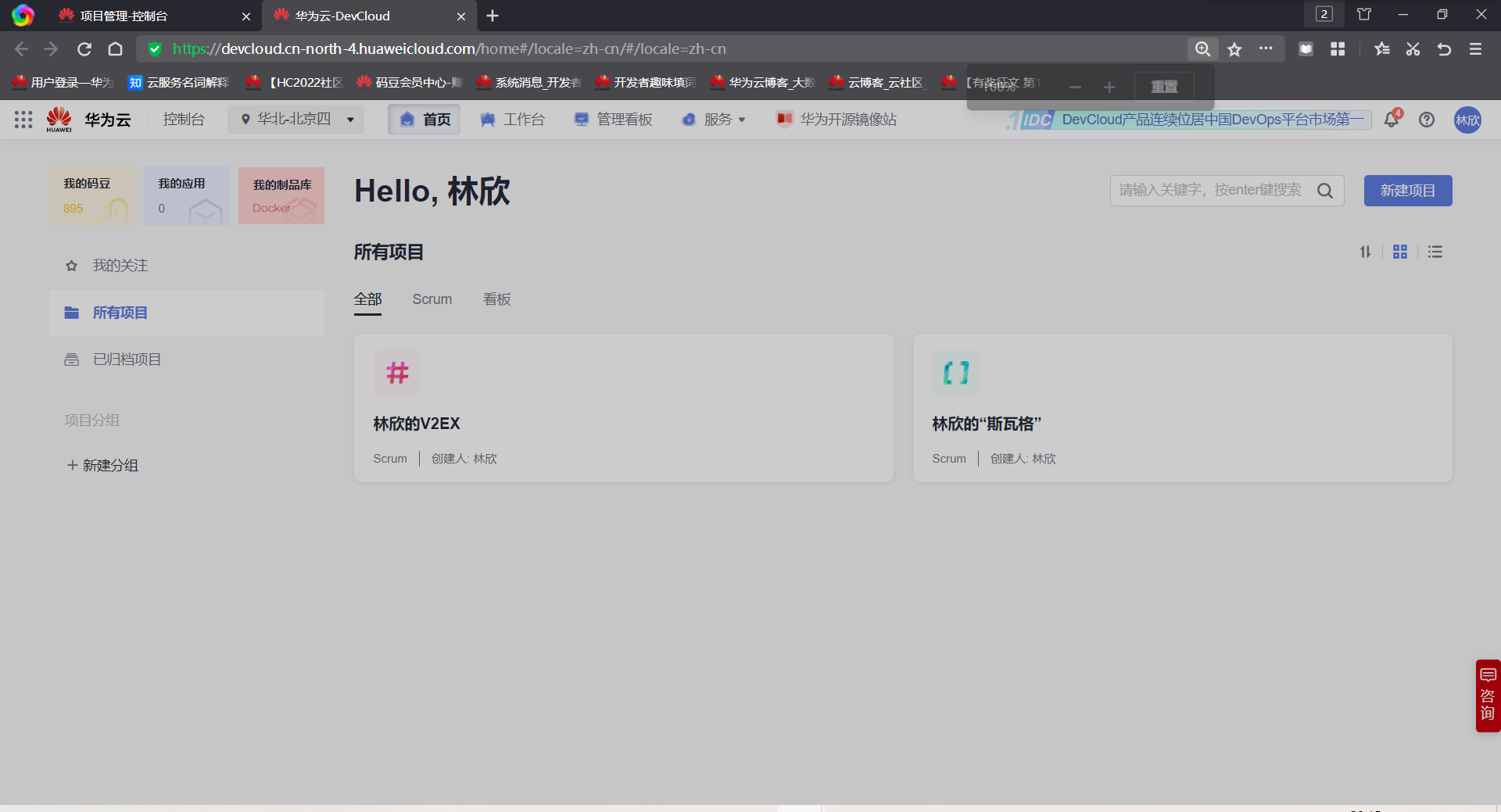
Task: Open the browser extensions grid icon
Action: coord(1338,49)
